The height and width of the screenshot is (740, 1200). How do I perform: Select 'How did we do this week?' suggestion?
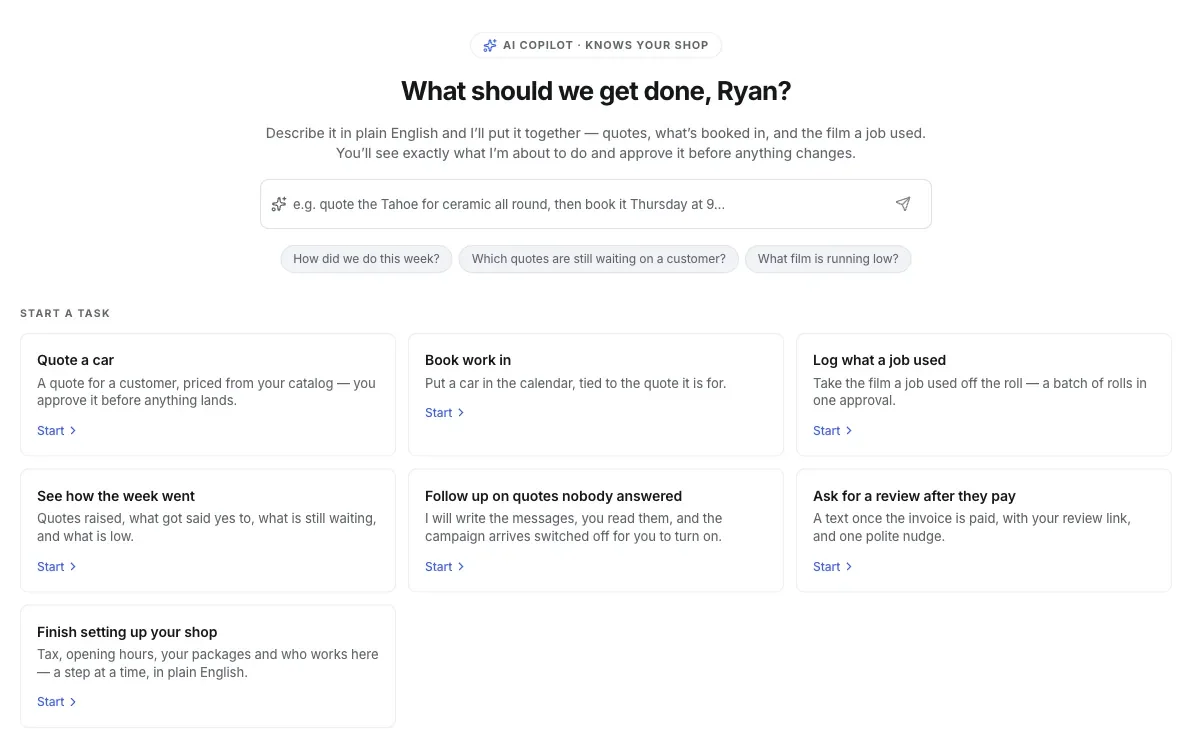tap(366, 259)
